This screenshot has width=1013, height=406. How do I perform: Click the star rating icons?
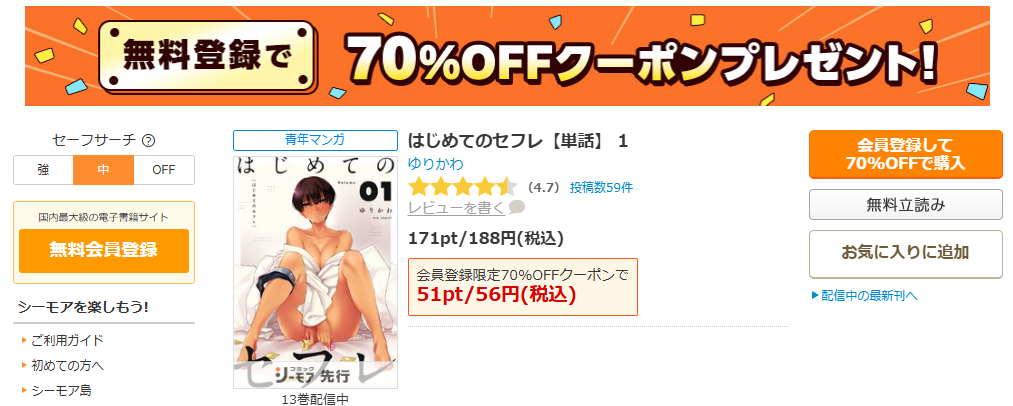tap(463, 187)
